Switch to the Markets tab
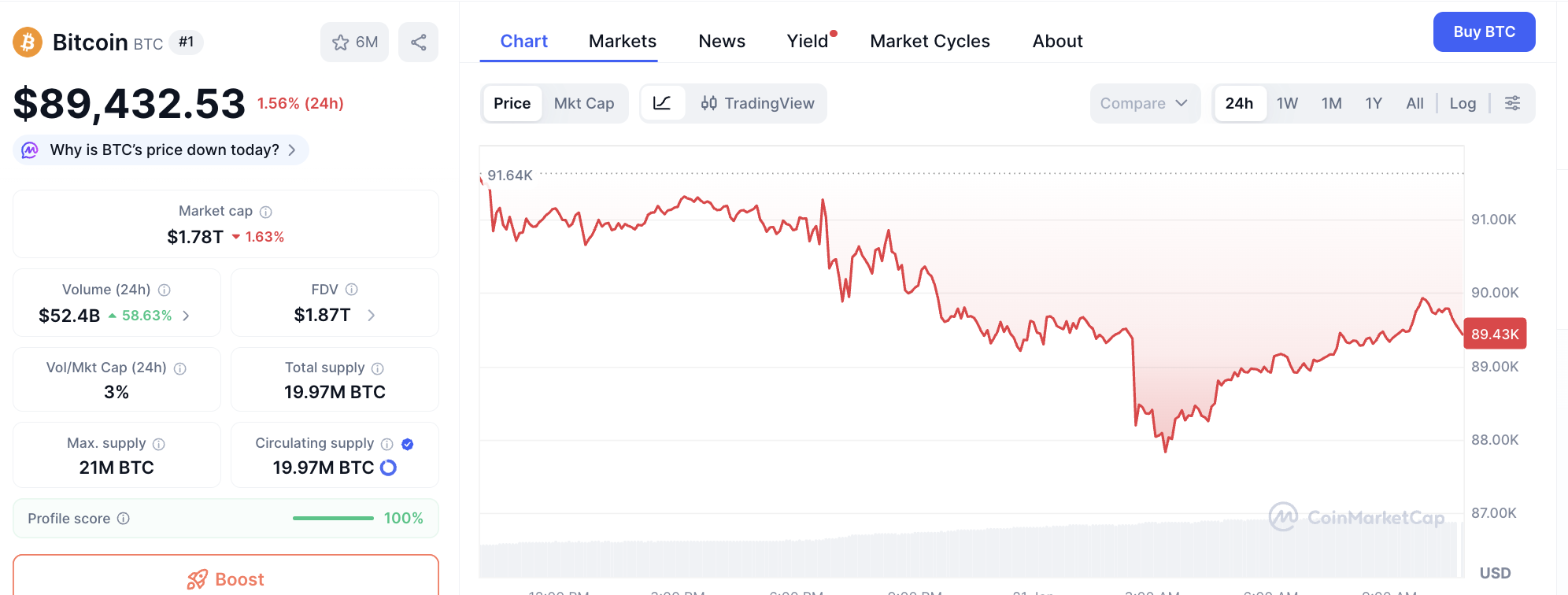 point(622,40)
